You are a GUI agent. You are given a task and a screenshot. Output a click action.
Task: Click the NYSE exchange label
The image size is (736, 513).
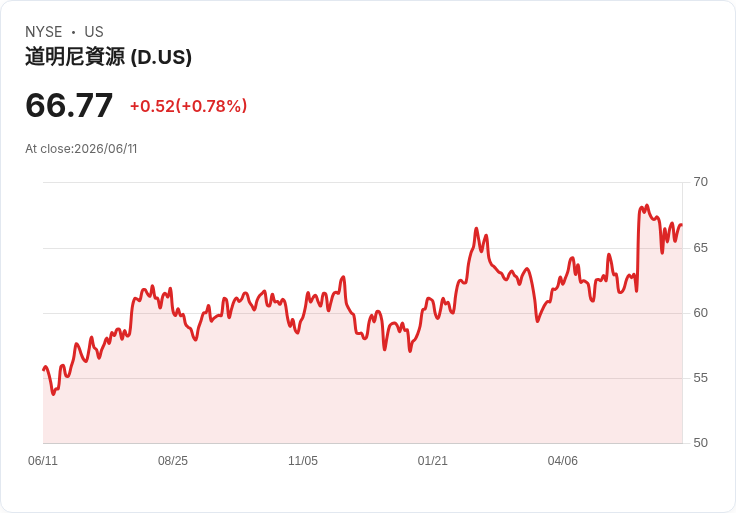point(44,32)
